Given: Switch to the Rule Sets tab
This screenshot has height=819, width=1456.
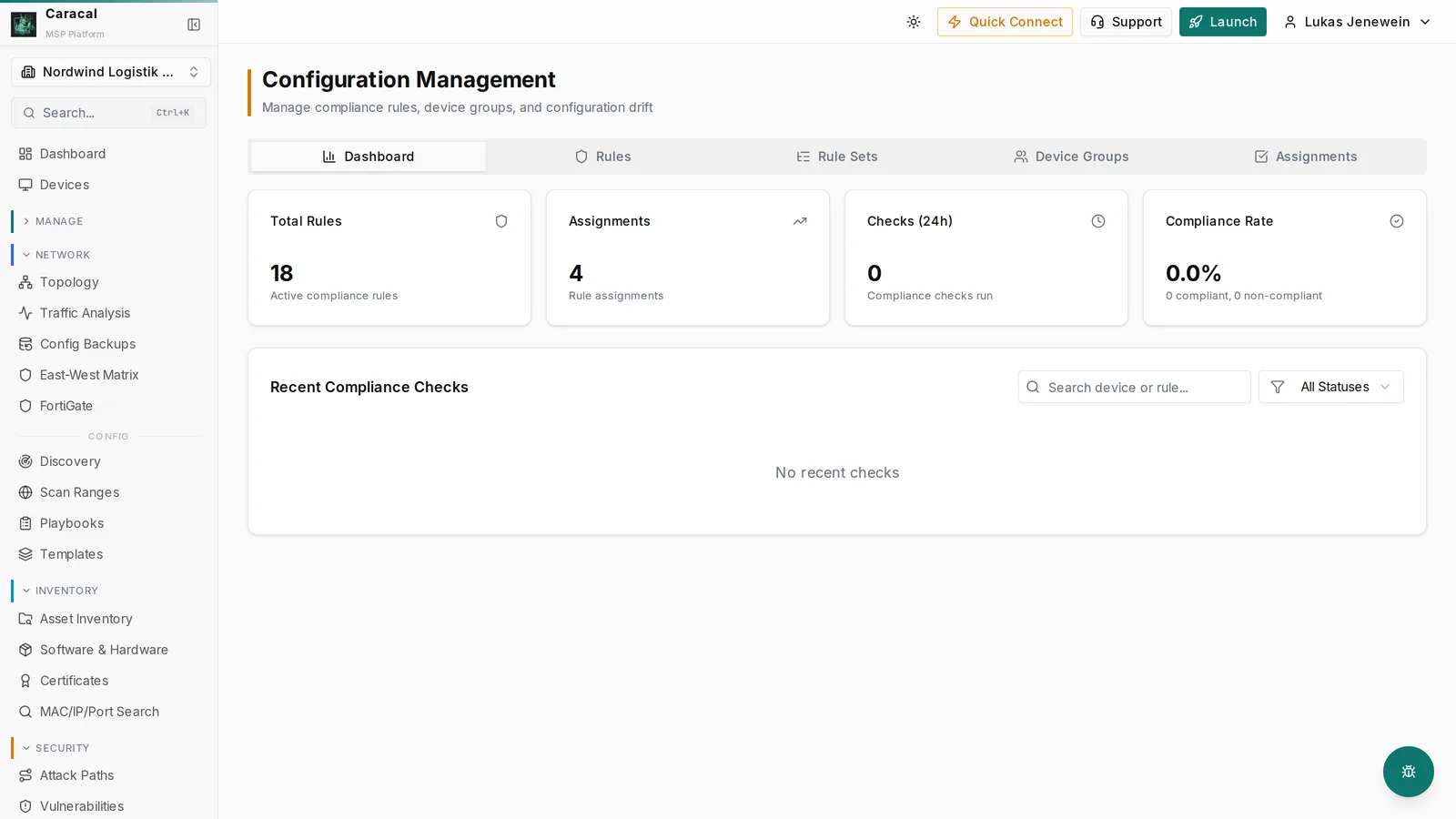Looking at the screenshot, I should 837,157.
